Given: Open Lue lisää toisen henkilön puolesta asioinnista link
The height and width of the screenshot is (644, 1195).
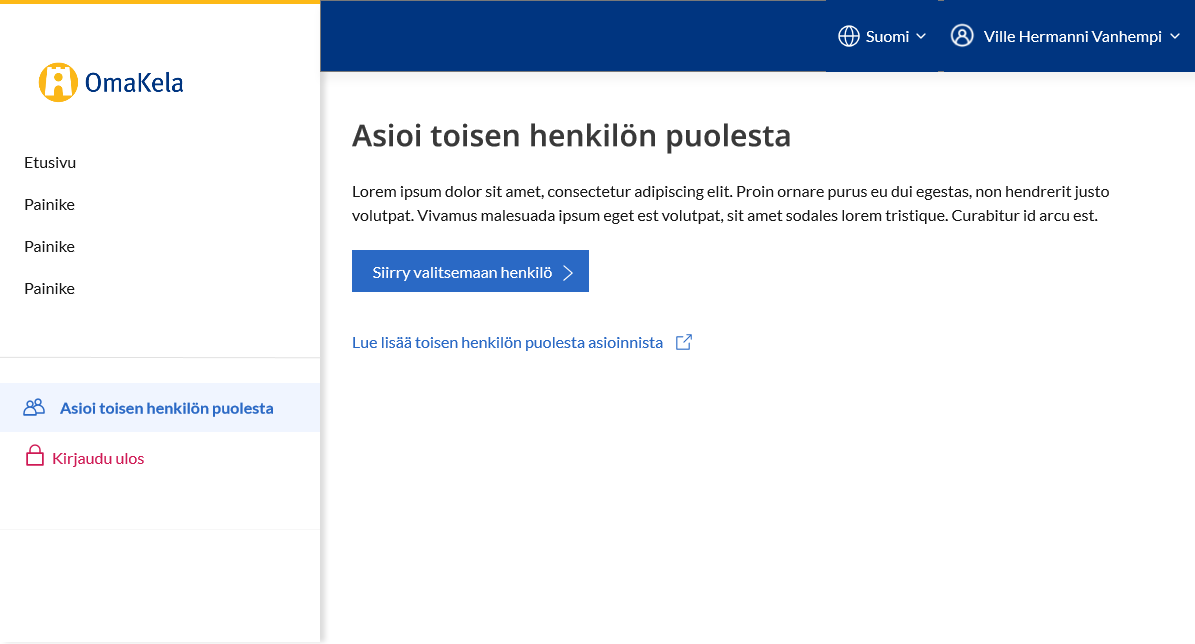Looking at the screenshot, I should (507, 343).
